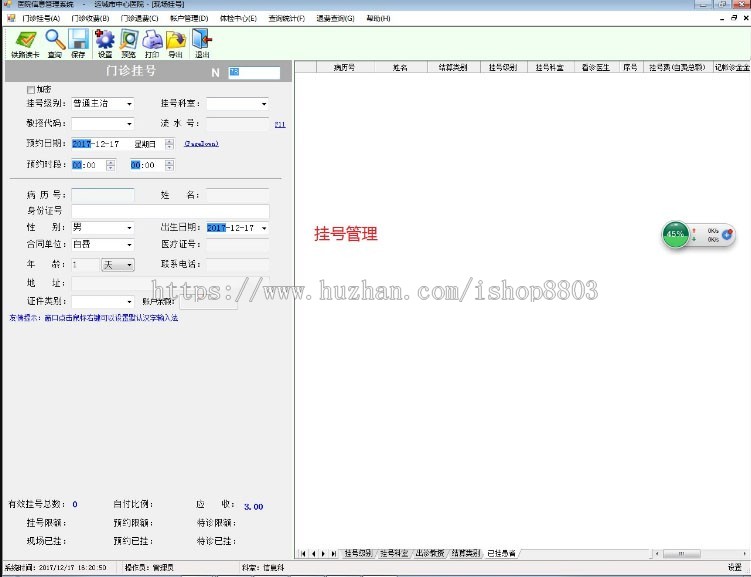Open 设置 settings gear icon in toolbar
Screen dimensions: 751x577
(x=104, y=43)
